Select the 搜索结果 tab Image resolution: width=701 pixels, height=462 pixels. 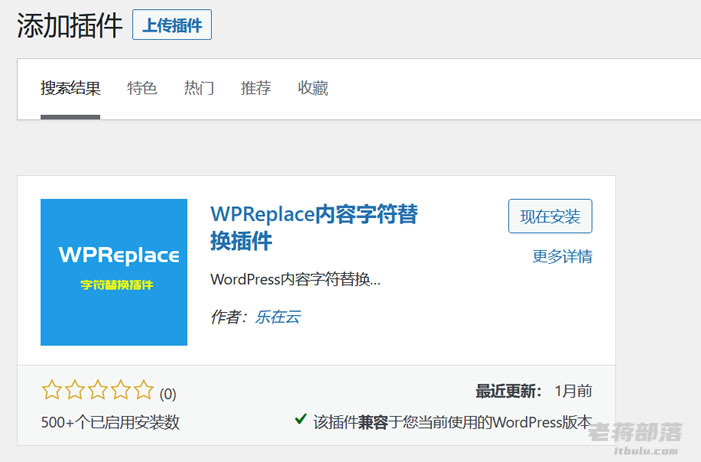tap(70, 88)
